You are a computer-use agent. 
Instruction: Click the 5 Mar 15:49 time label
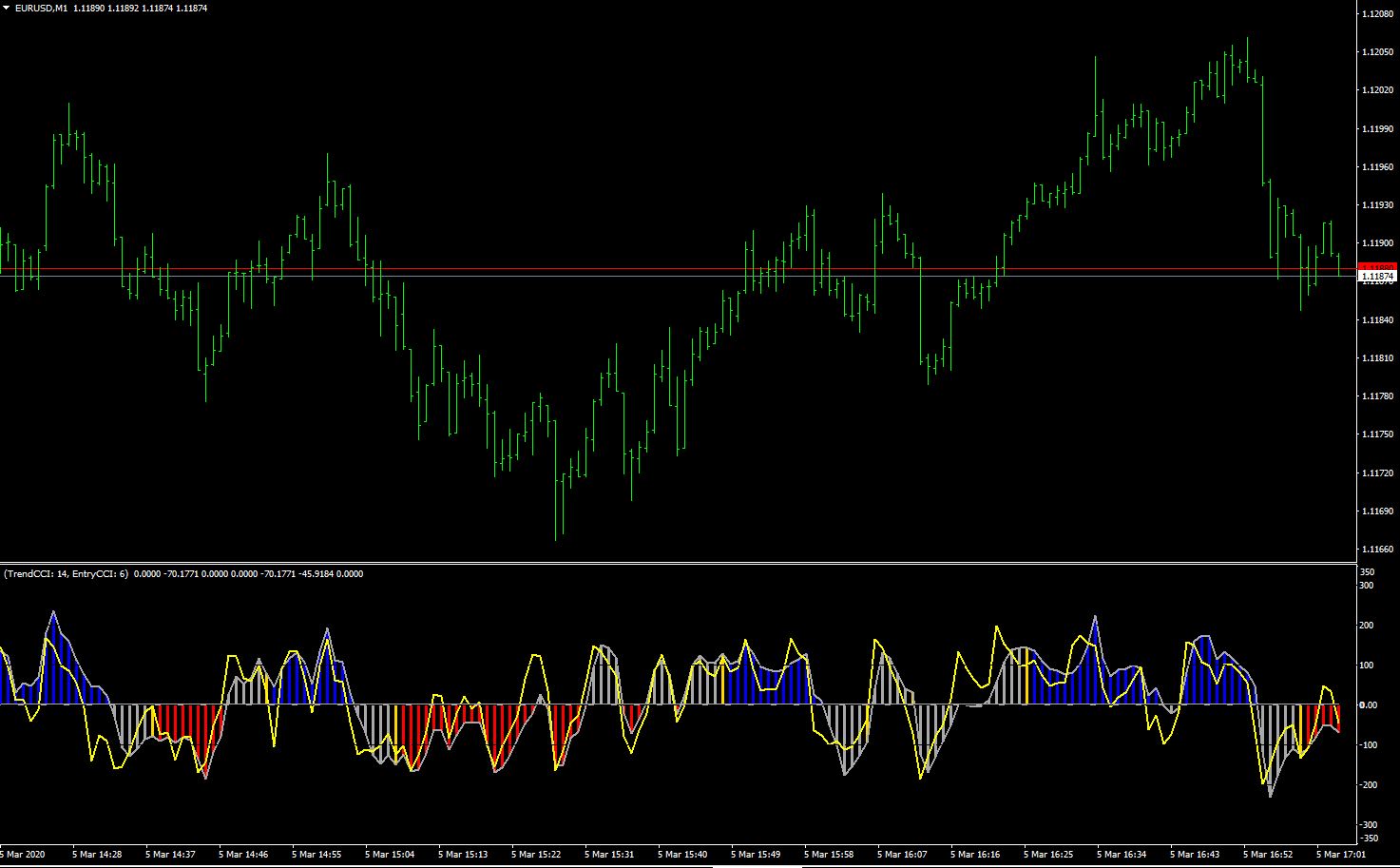756,854
